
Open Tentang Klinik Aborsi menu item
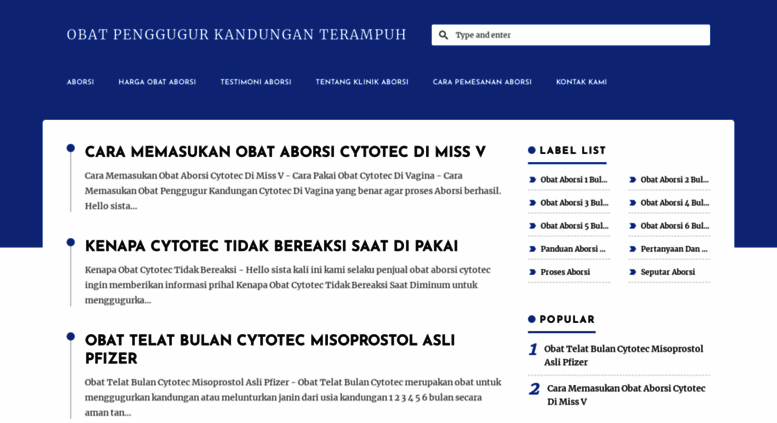click(x=362, y=82)
